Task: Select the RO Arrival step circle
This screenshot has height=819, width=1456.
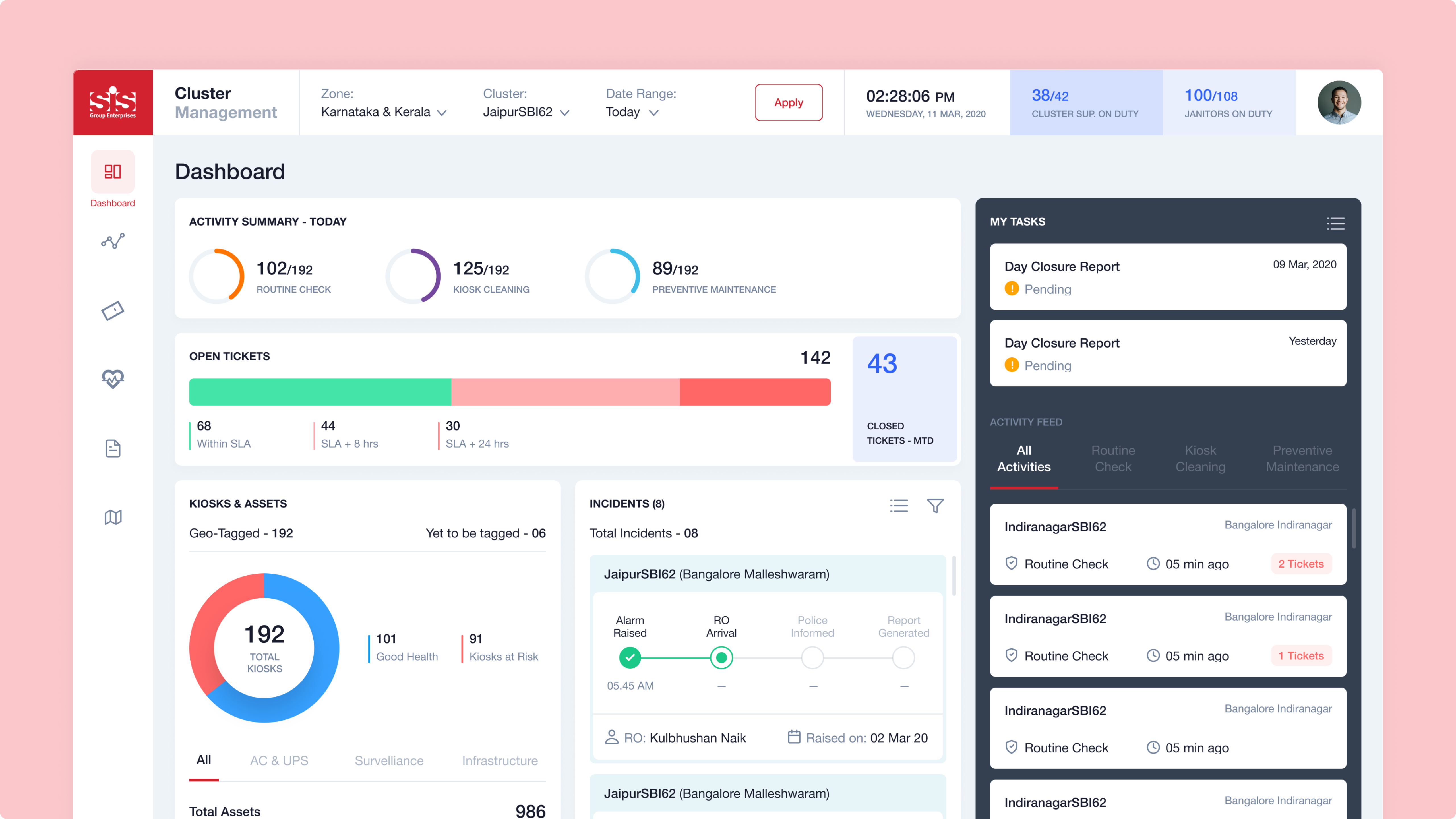Action: pyautogui.click(x=721, y=658)
